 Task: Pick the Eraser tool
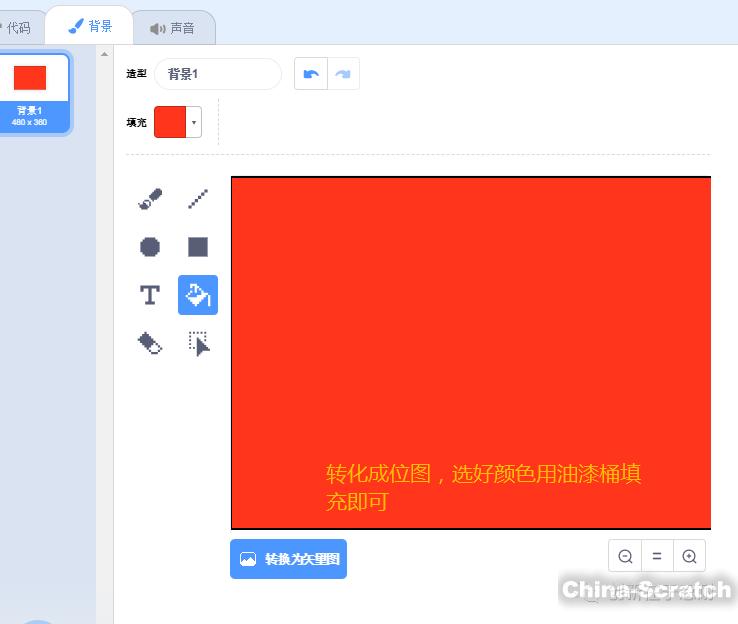pos(150,343)
